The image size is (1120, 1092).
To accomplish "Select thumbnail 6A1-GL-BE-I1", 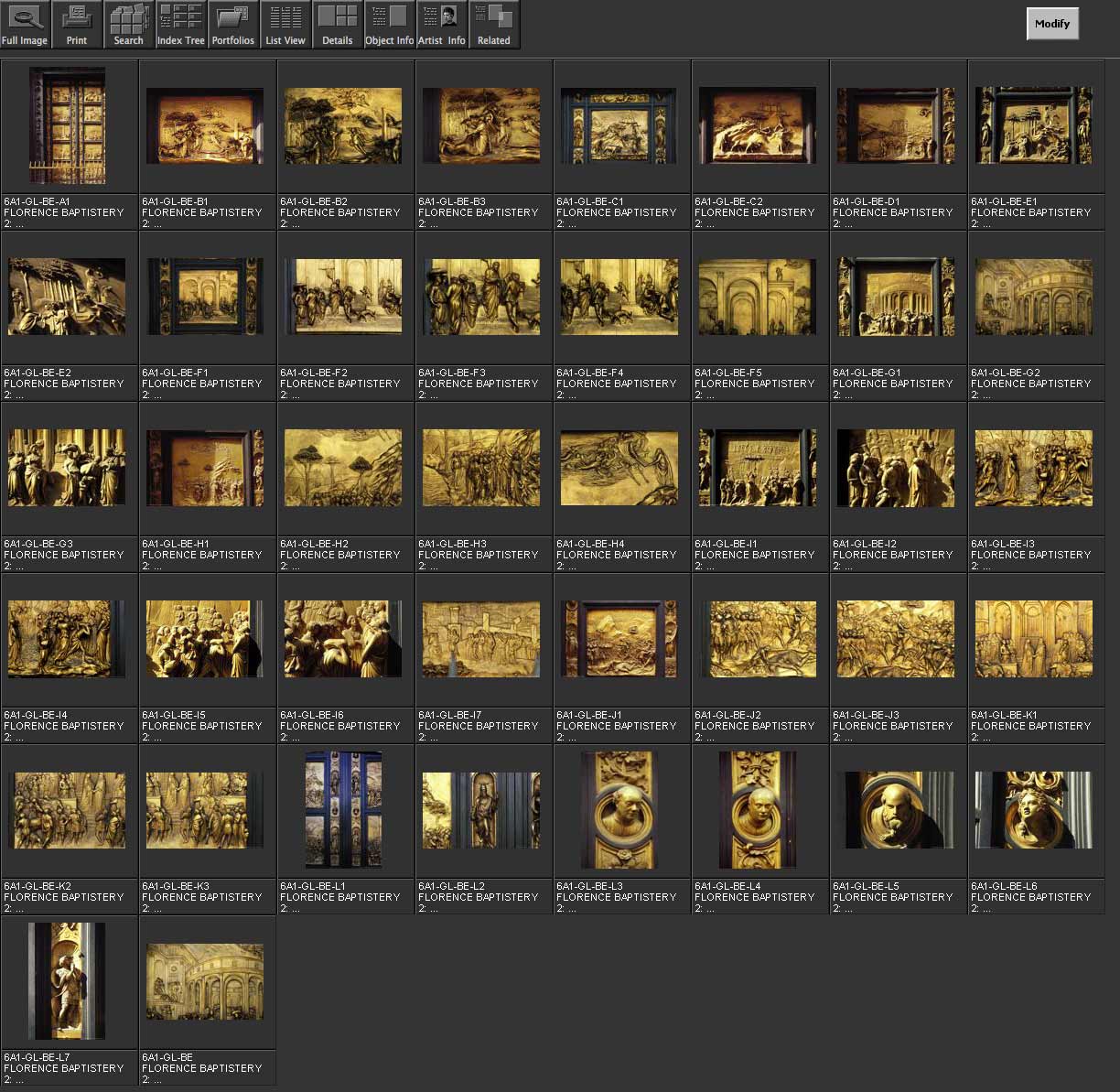I will (x=758, y=468).
